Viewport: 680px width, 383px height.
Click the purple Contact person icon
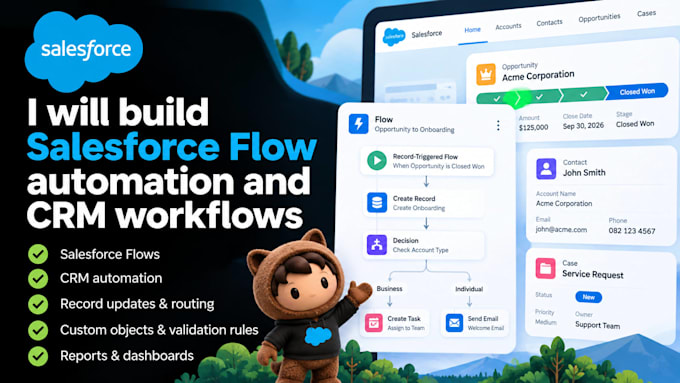tap(546, 168)
